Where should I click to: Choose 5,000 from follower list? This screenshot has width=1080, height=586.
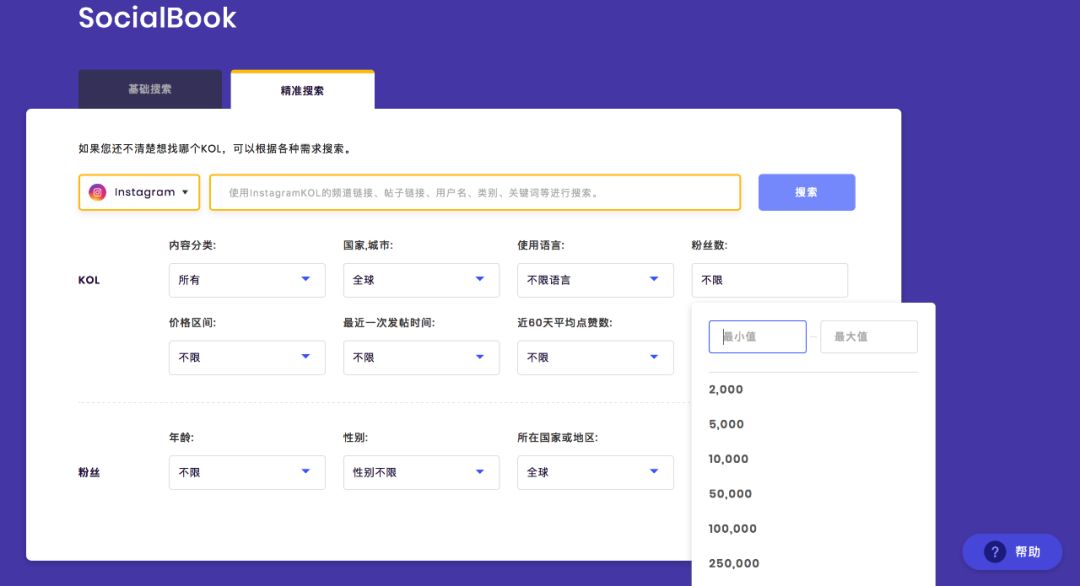pos(726,424)
